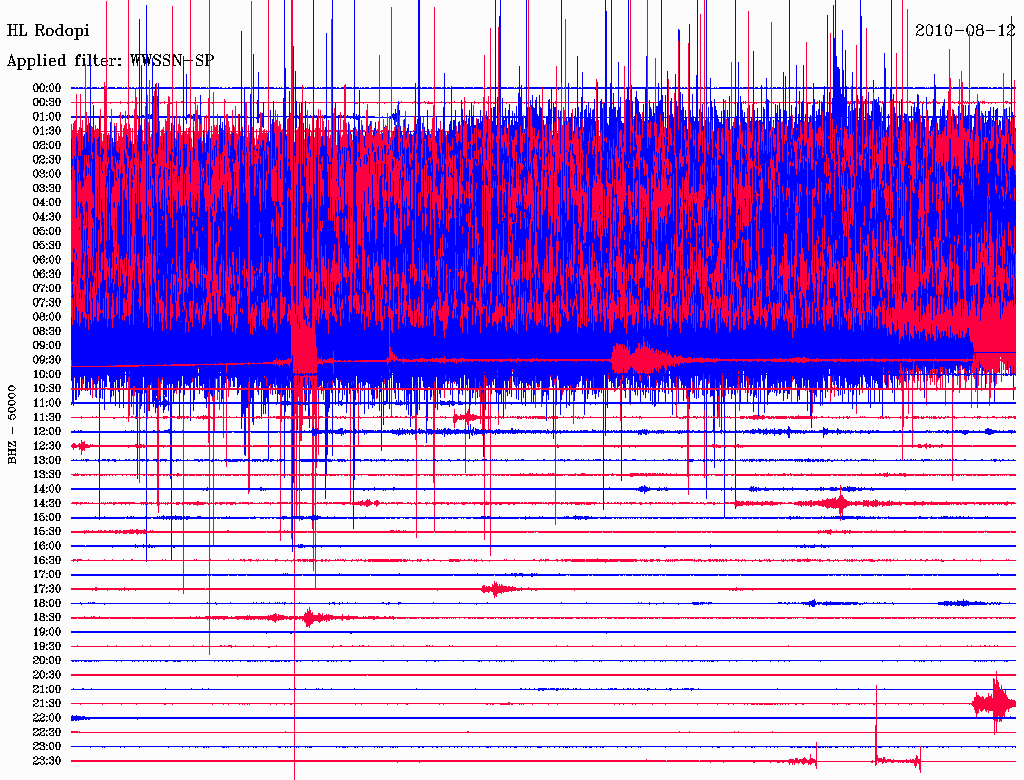Choose the 17:30 time label
Image resolution: width=1024 pixels, height=780 pixels.
pos(47,589)
